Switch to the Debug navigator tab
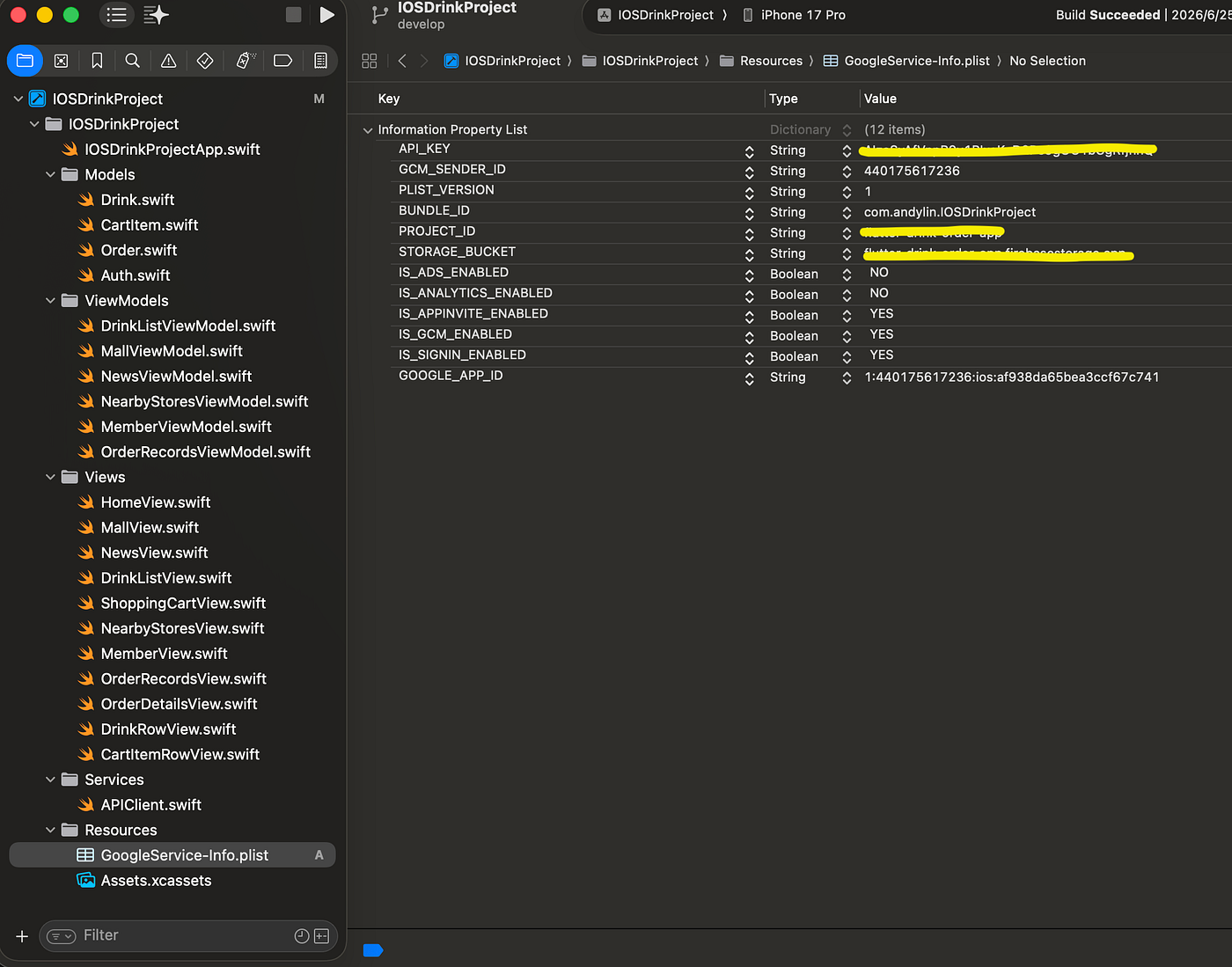This screenshot has height=967, width=1232. coord(246,61)
